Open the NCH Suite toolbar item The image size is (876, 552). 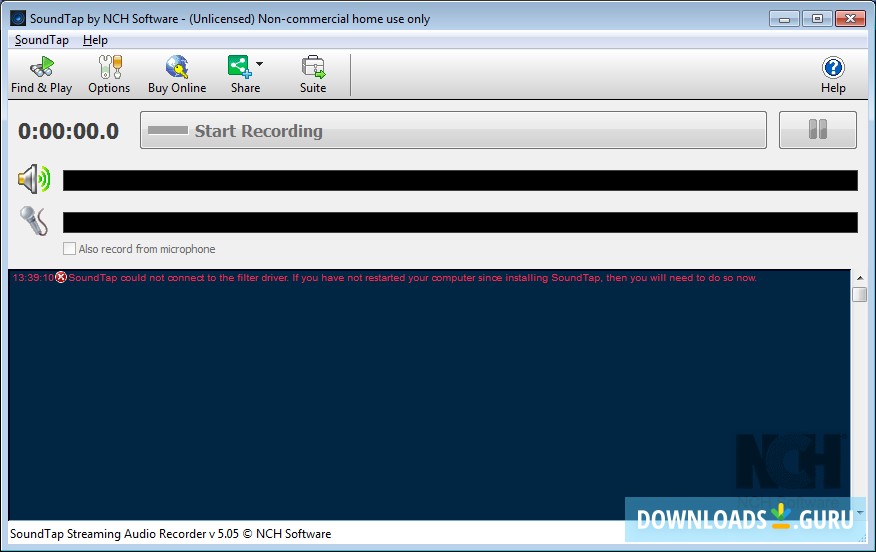[x=313, y=75]
